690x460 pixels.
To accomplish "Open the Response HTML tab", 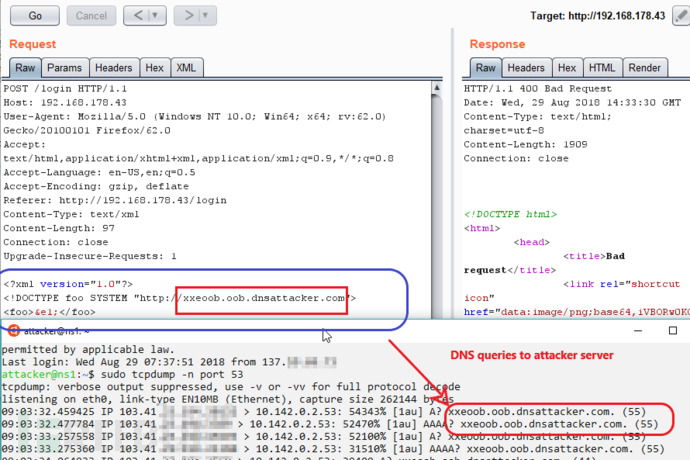I will click(x=602, y=68).
